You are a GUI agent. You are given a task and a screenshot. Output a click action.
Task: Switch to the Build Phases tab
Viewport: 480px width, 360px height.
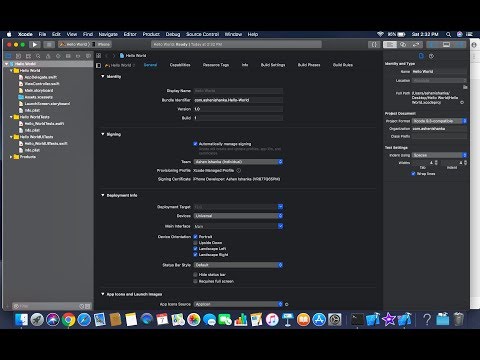[309, 65]
